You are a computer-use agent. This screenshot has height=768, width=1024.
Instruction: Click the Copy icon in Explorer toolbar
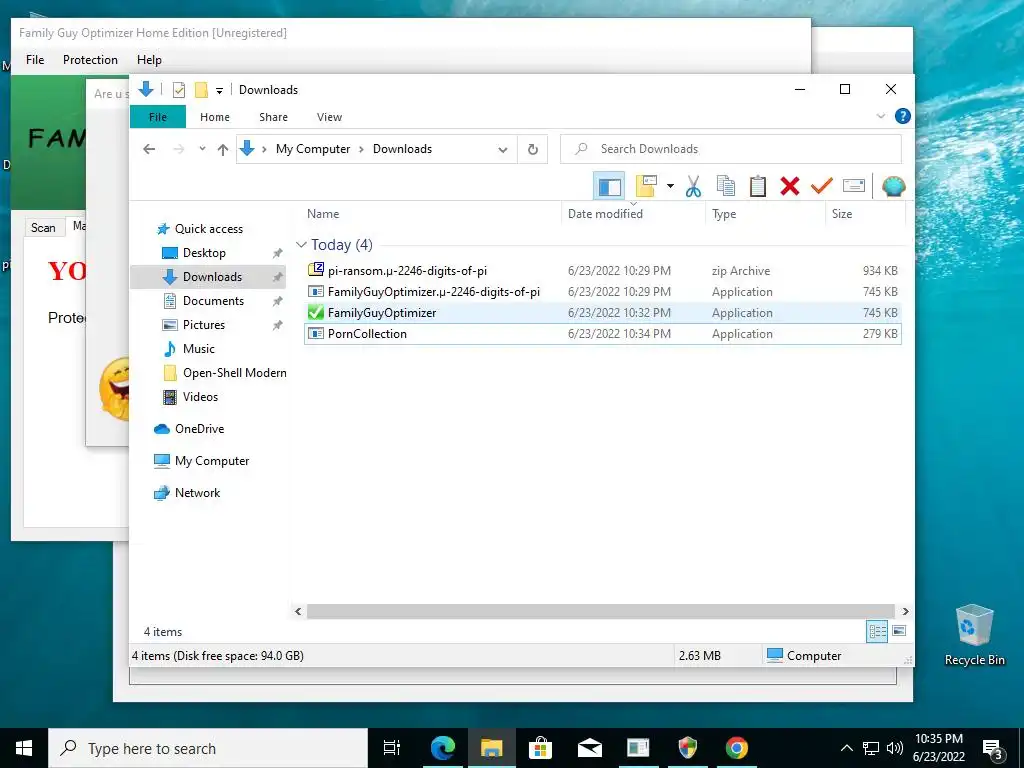726,186
